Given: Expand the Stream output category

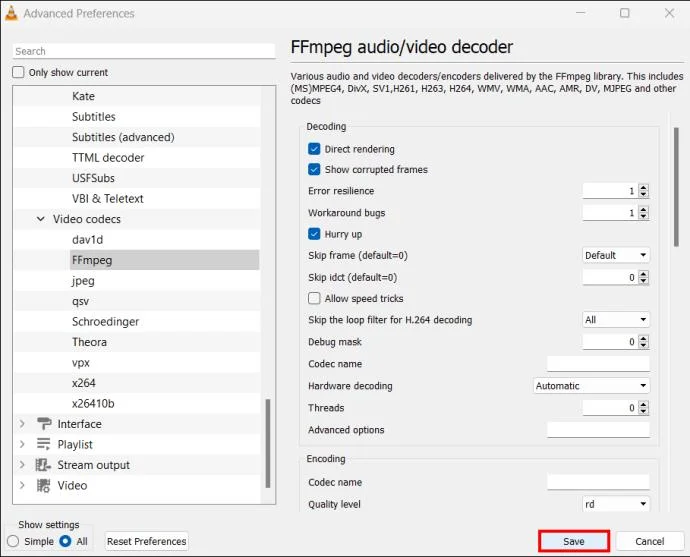Looking at the screenshot, I should click(x=22, y=465).
